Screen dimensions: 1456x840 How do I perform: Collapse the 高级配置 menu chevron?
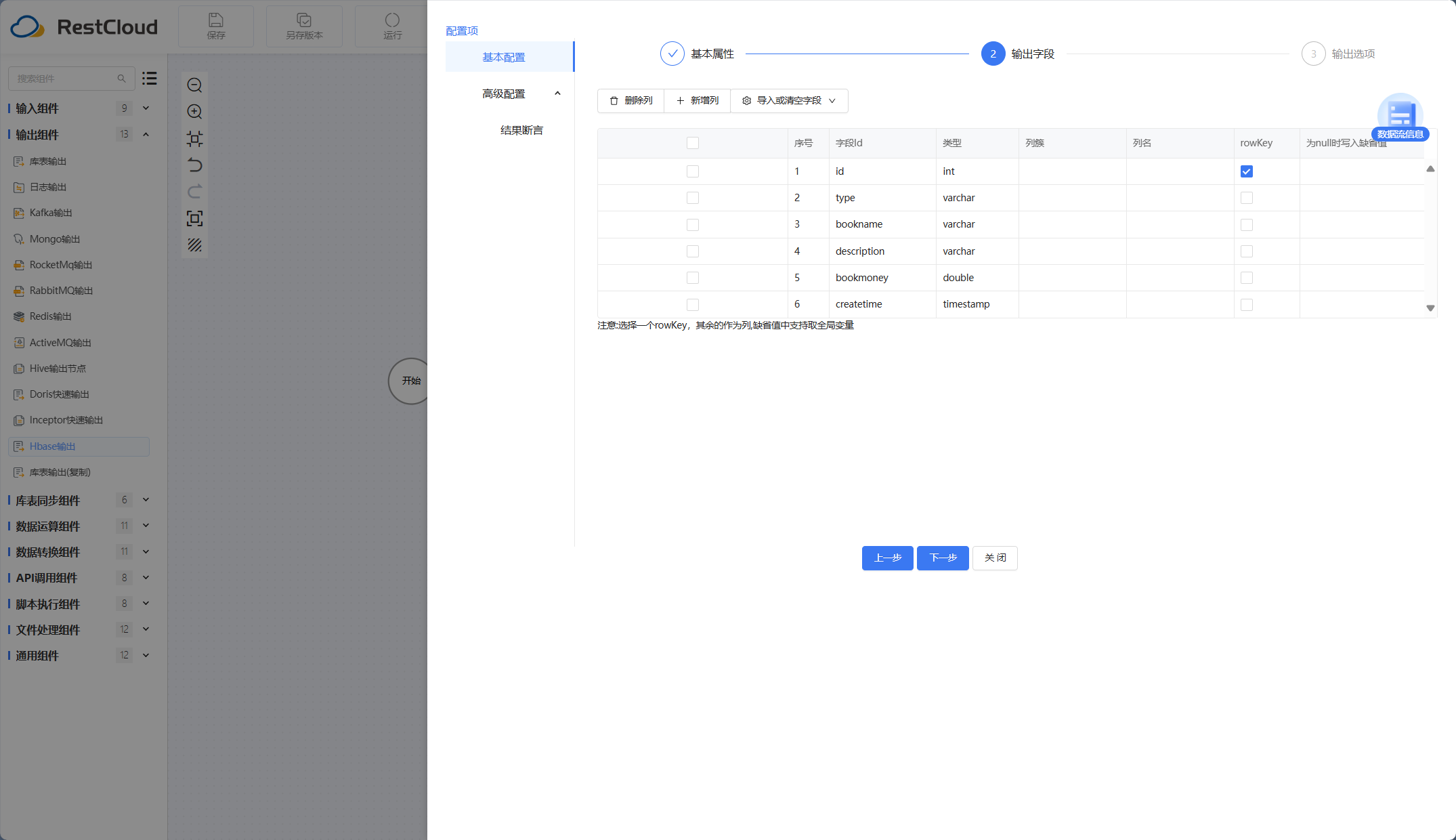click(557, 93)
